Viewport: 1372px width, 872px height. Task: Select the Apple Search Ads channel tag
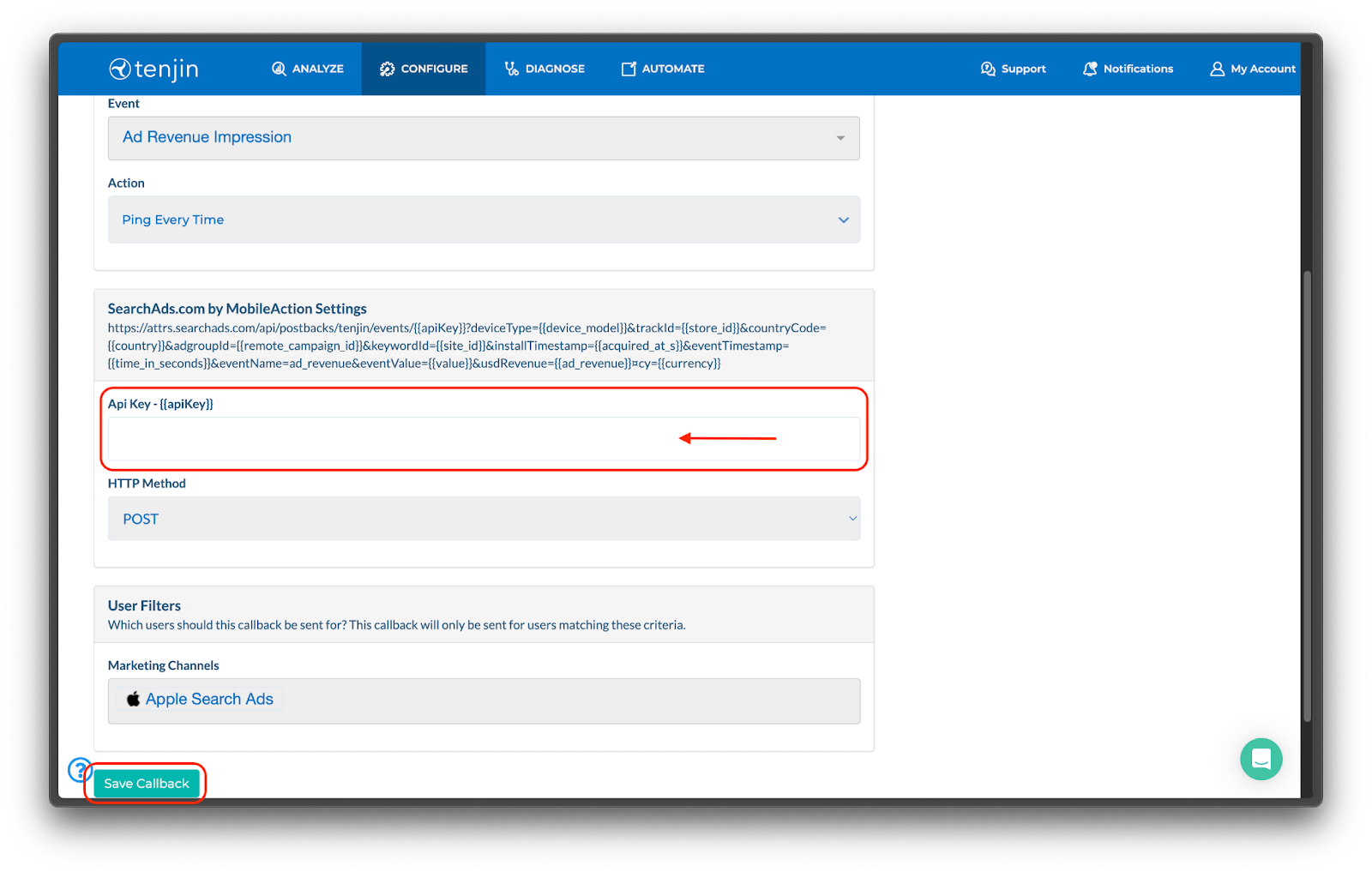pyautogui.click(x=200, y=699)
